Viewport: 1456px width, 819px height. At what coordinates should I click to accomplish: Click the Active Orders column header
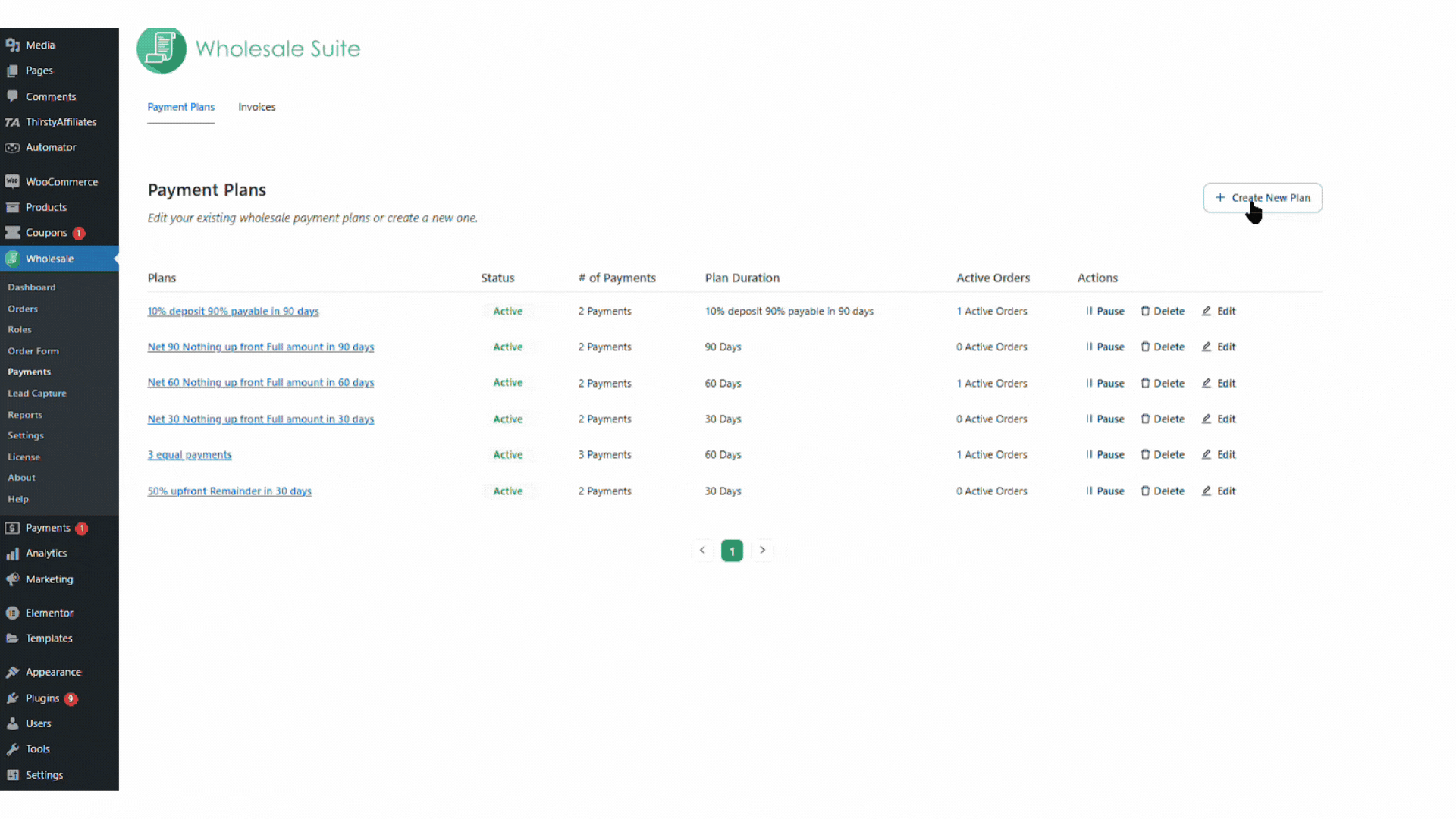click(x=993, y=278)
